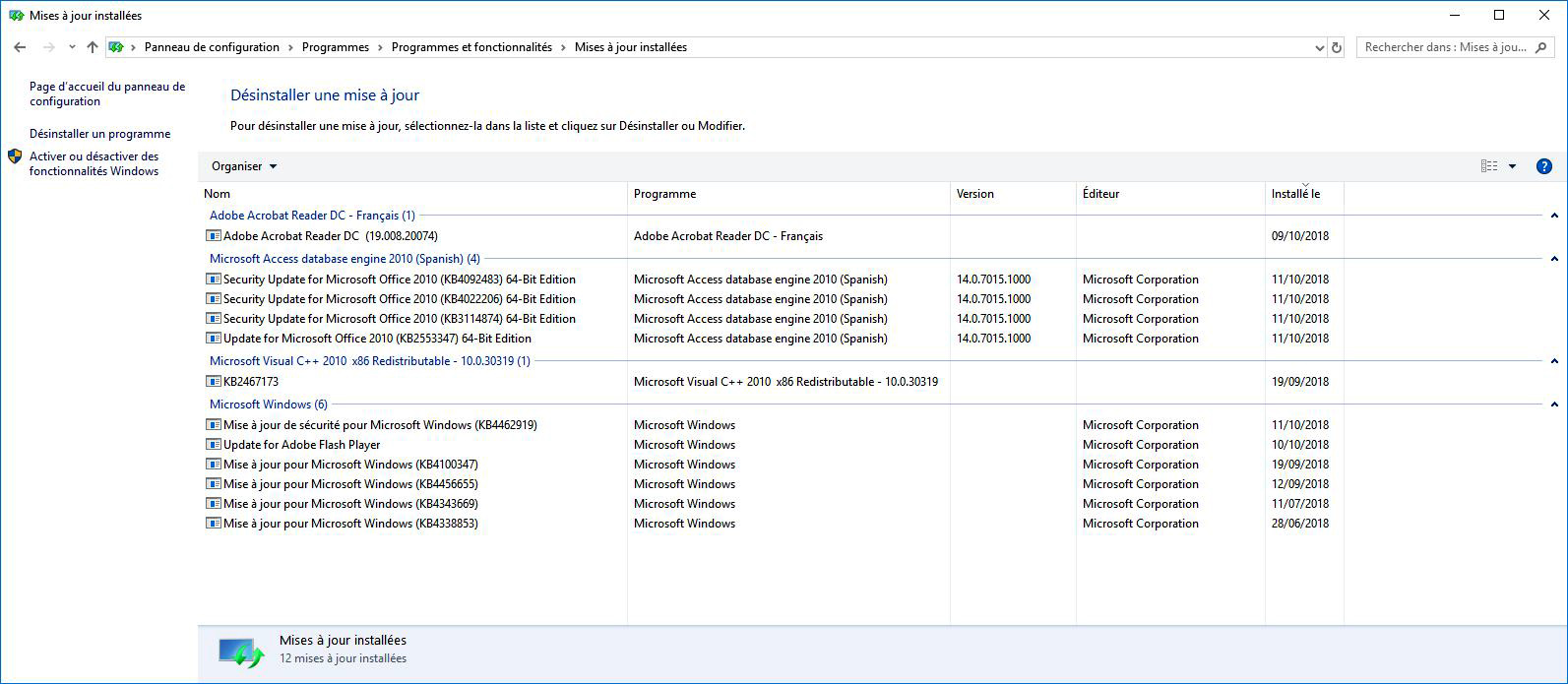This screenshot has height=684, width=1568.
Task: Open recent locations dropdown arrow
Action: (72, 47)
